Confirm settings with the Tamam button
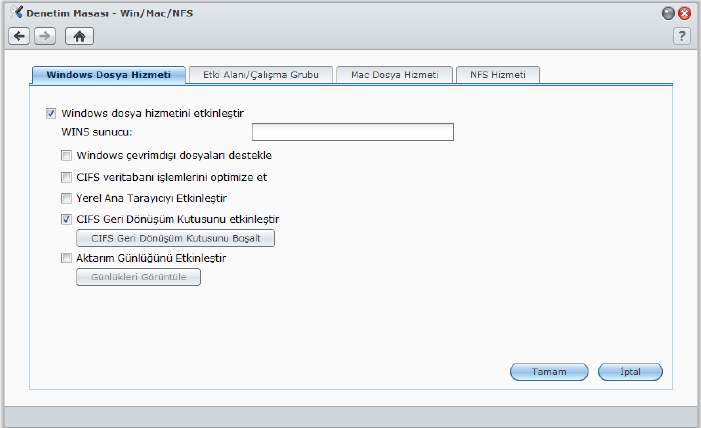Image resolution: width=701 pixels, height=428 pixels. pos(549,371)
